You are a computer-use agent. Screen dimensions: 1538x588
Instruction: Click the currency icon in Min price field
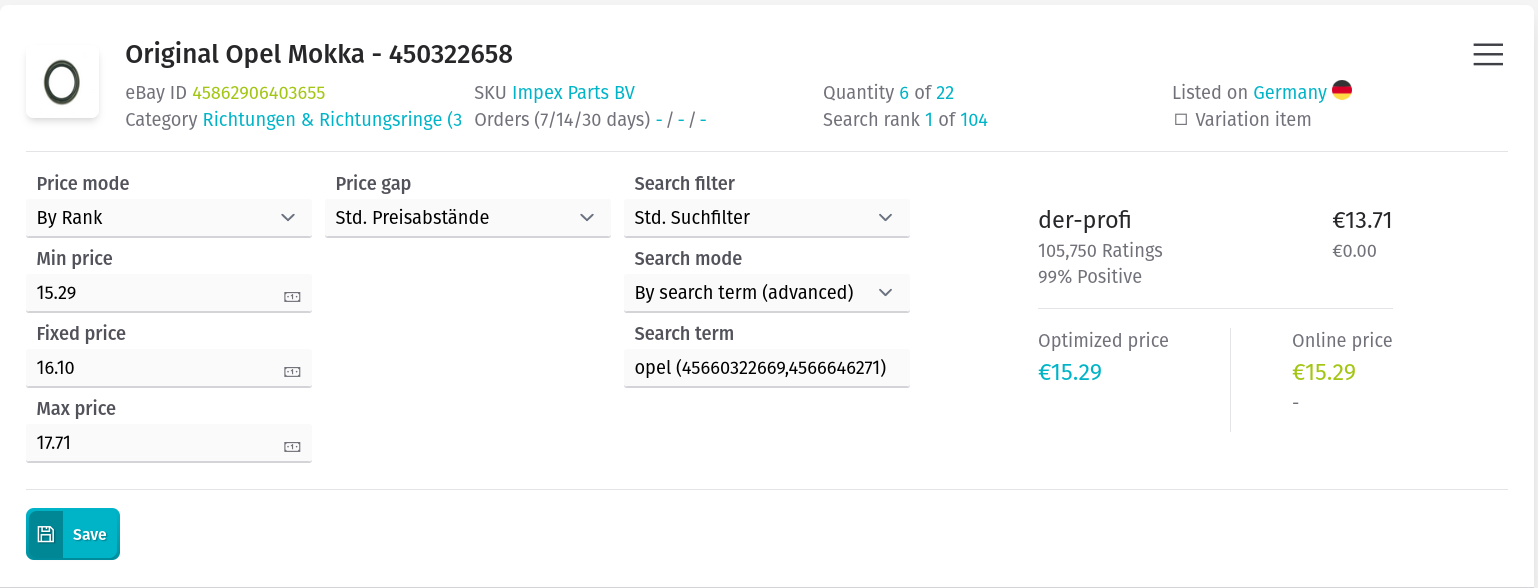coord(292,297)
